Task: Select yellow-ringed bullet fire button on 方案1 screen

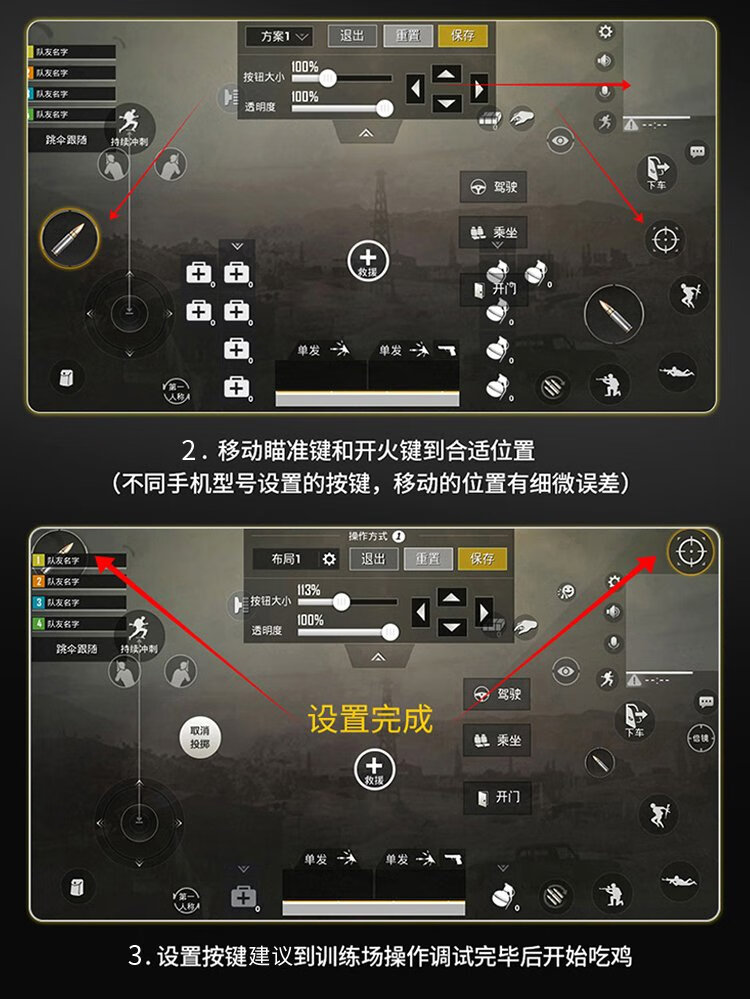Action: pos(69,238)
